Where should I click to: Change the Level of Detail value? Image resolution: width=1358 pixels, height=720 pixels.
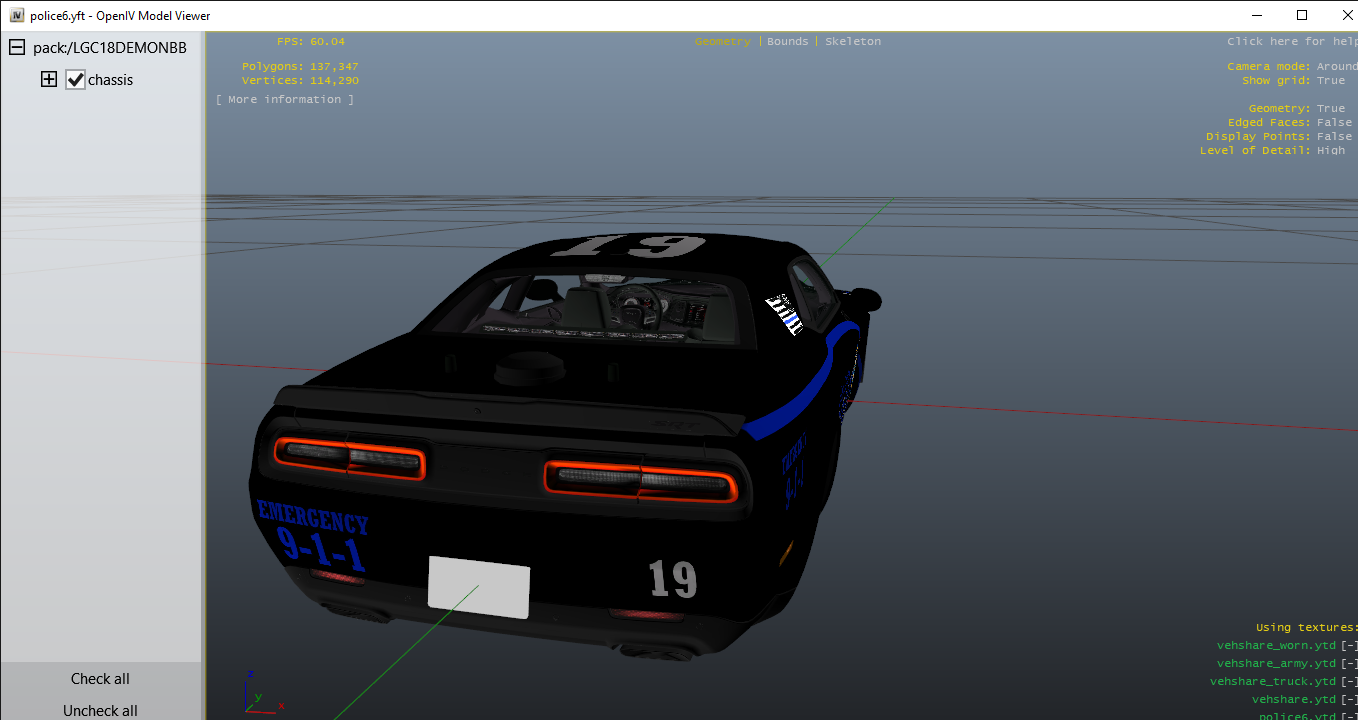[1330, 151]
